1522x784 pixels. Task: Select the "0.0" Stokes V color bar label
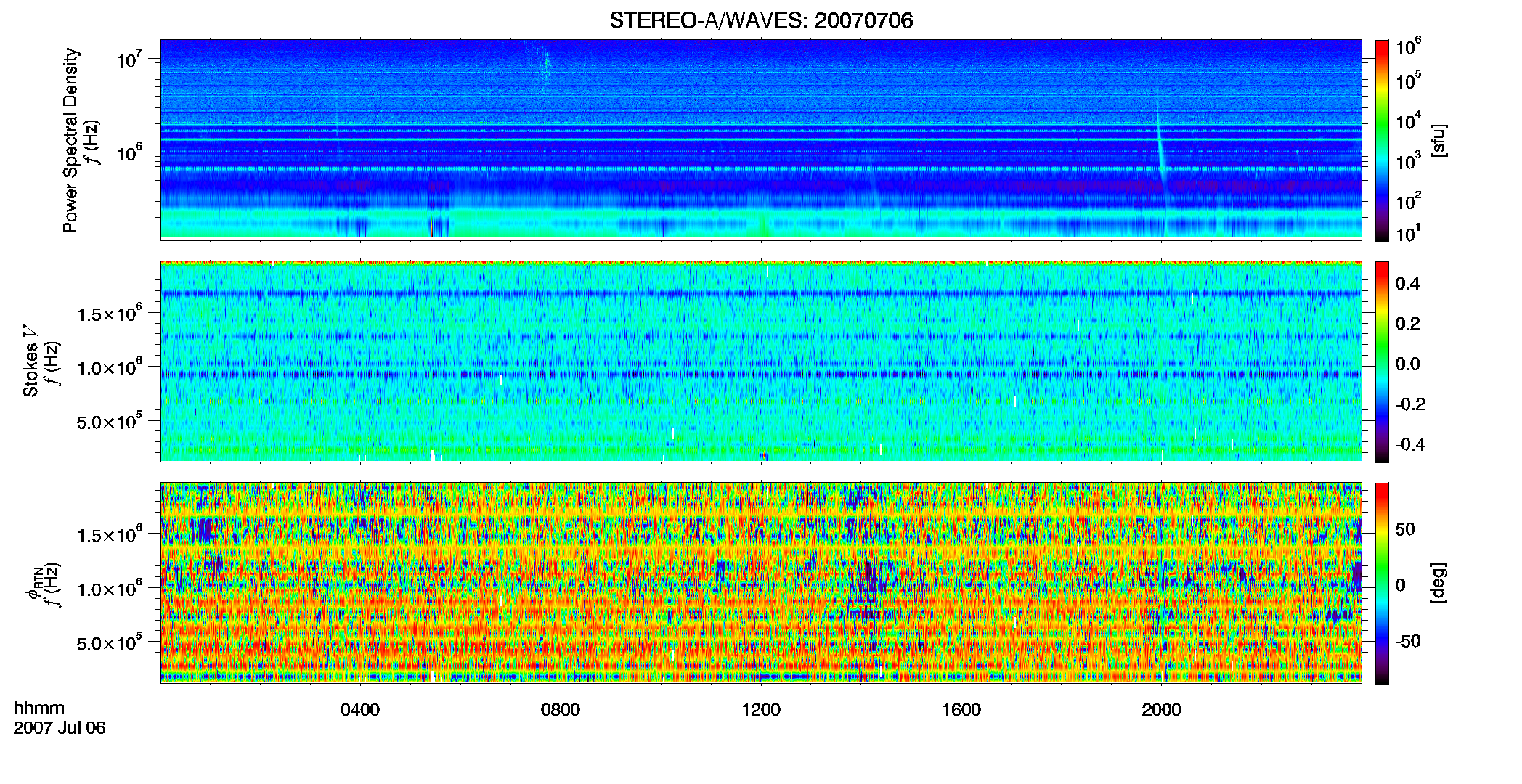pos(1408,364)
